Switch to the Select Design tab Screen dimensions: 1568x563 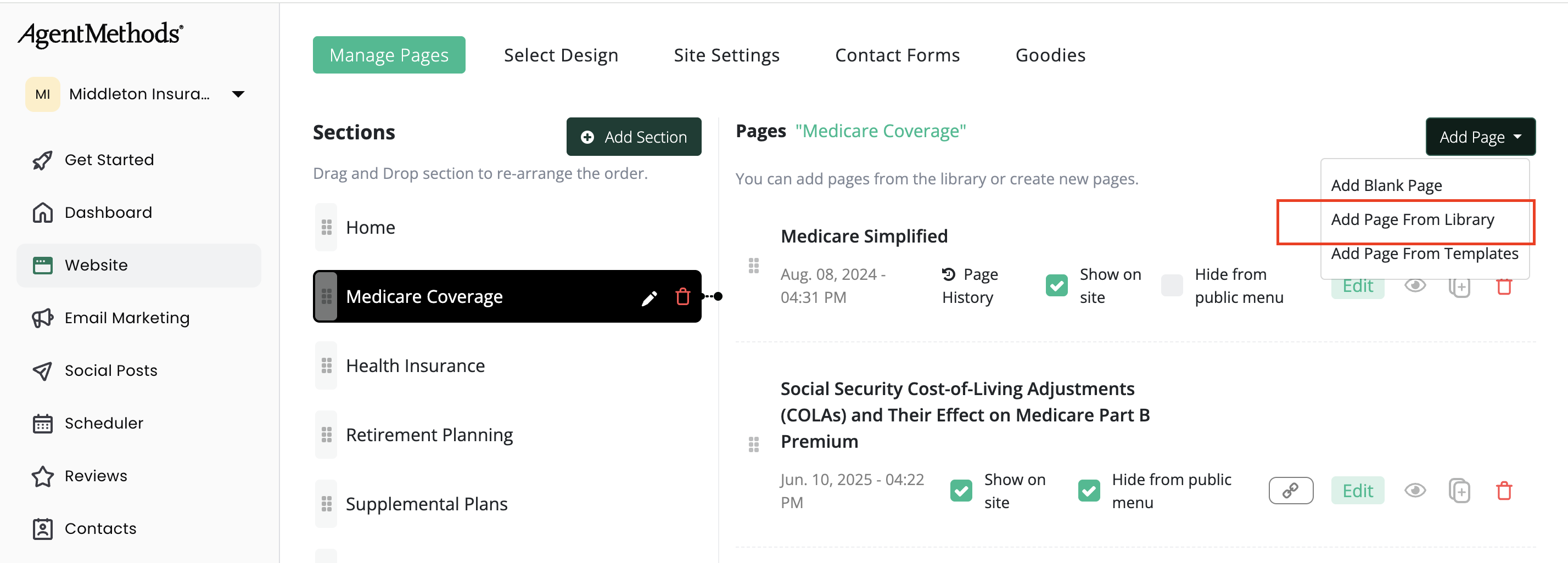tap(561, 55)
